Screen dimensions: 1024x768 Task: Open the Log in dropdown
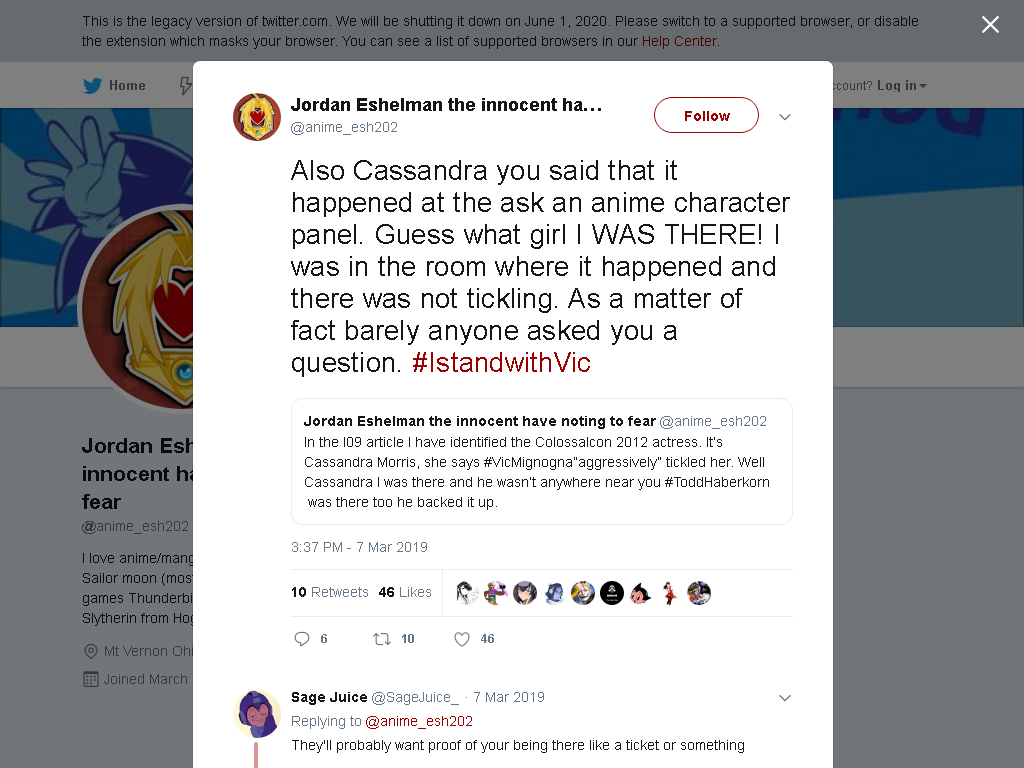(x=901, y=86)
